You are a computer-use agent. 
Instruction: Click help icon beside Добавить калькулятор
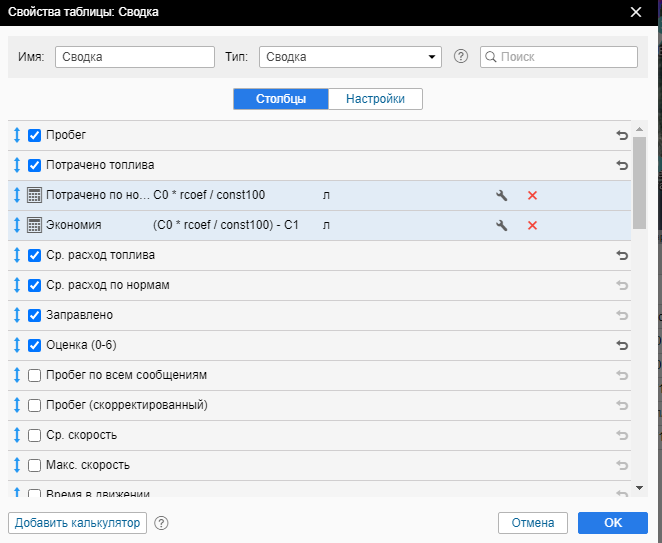tap(161, 523)
